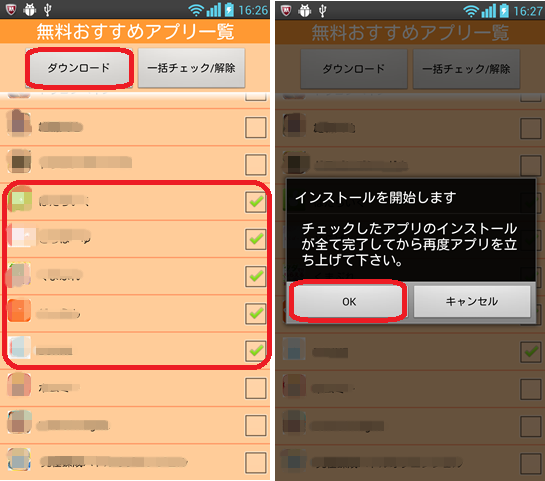
Task: Open the green app icon in list
Action: pos(20,199)
